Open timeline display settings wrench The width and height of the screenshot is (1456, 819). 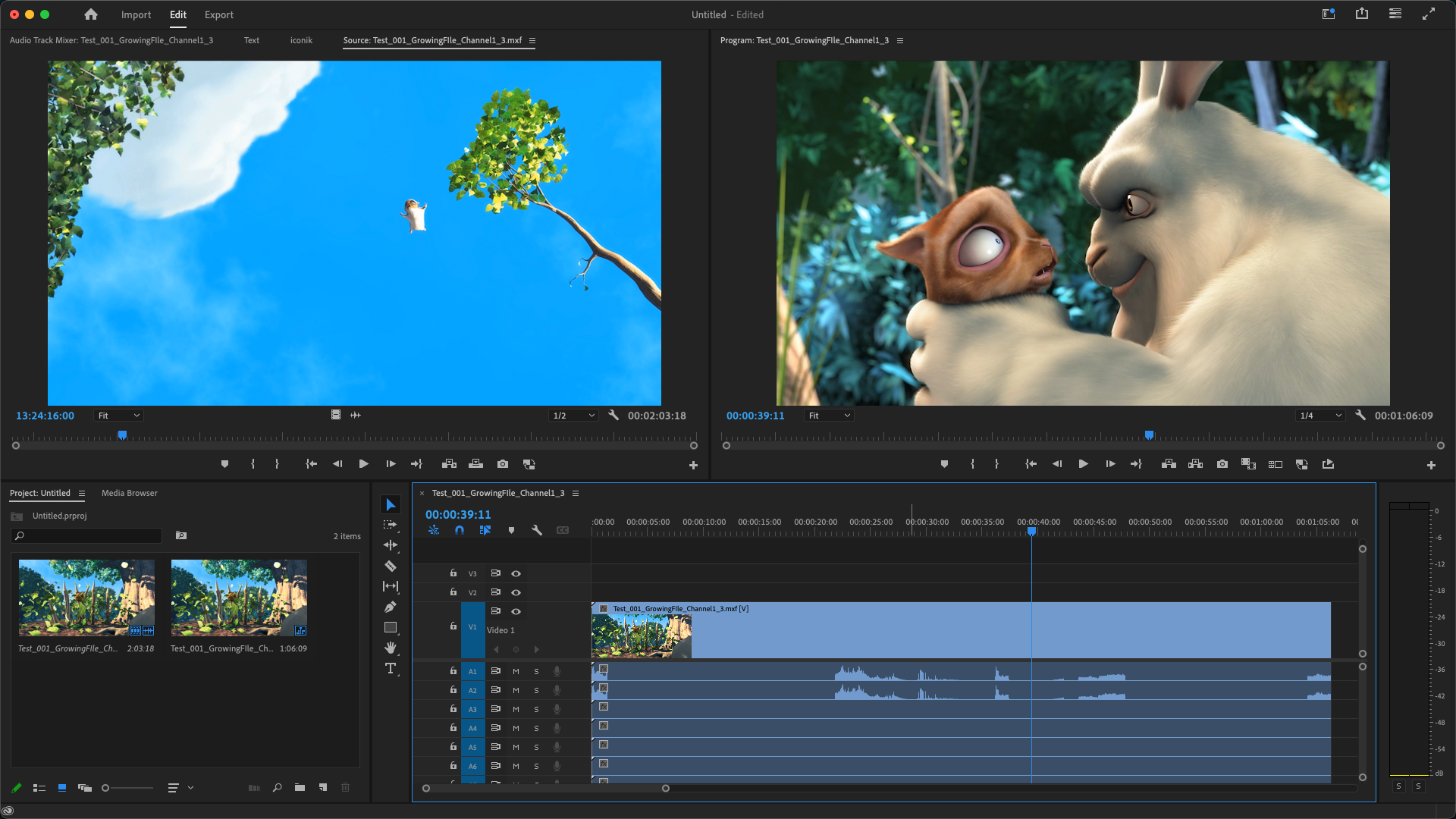(537, 530)
